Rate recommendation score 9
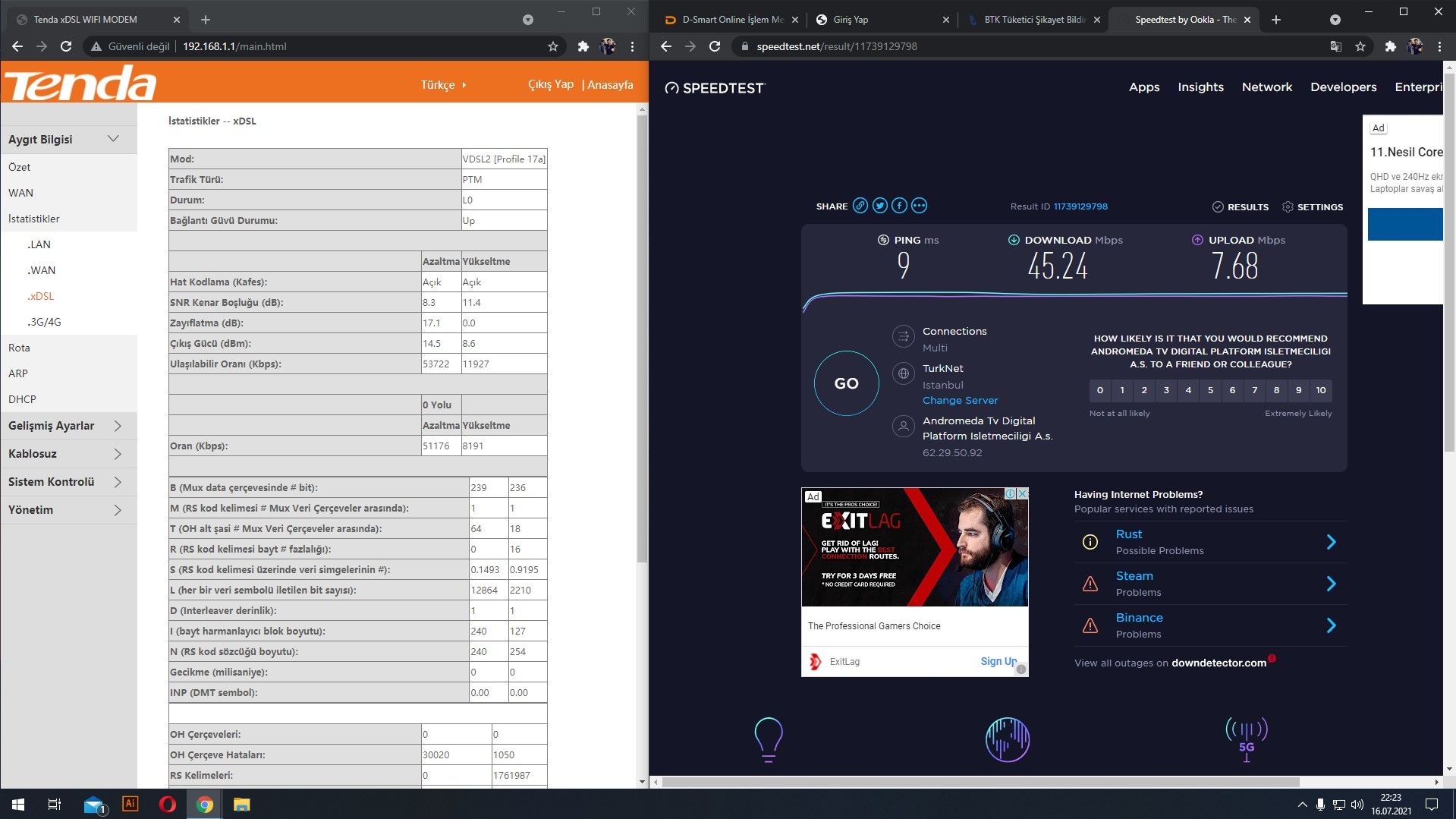This screenshot has width=1456, height=819. click(1299, 390)
